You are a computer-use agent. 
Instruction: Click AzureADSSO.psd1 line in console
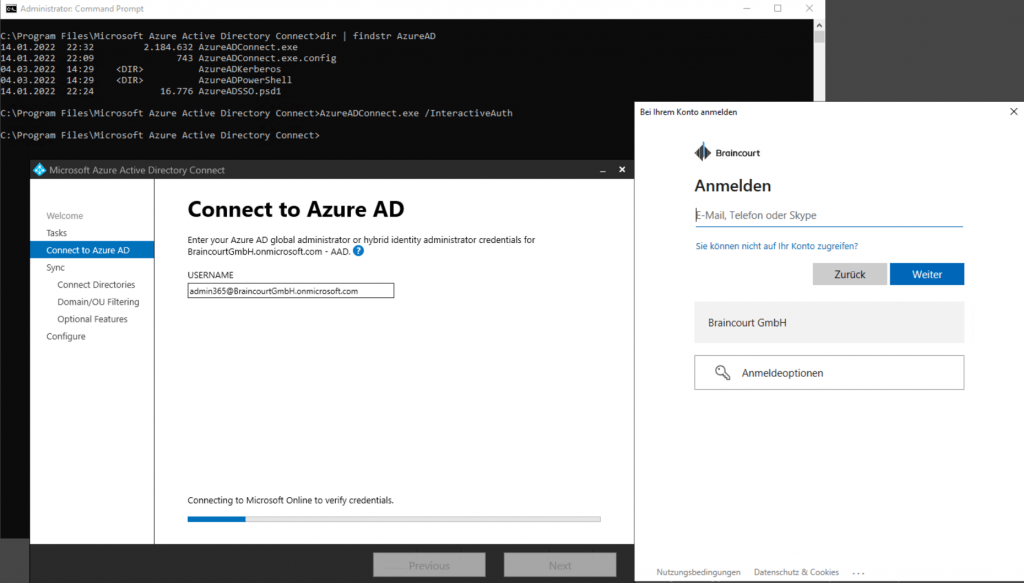point(240,91)
